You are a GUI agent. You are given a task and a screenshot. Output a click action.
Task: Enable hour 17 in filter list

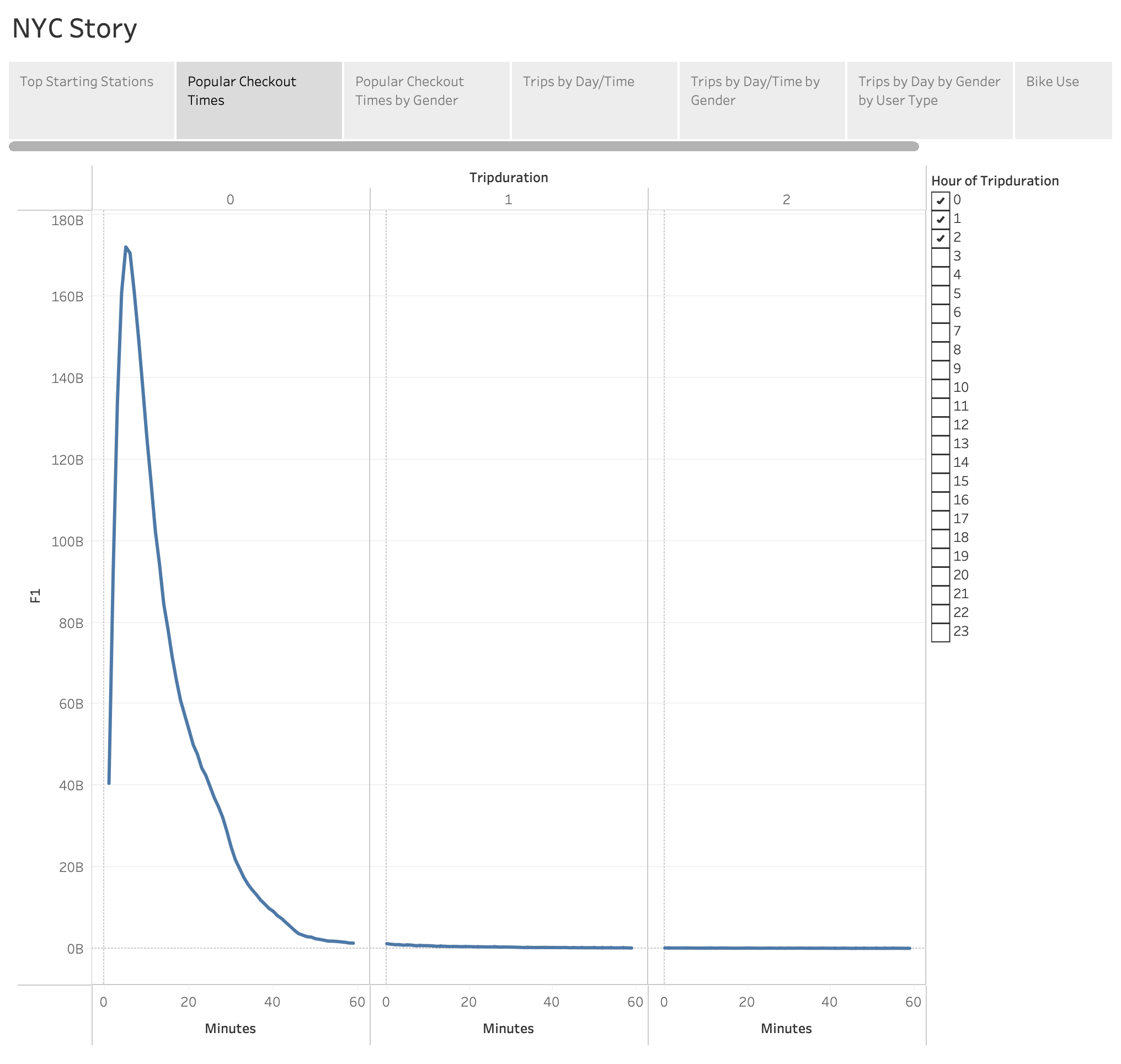(939, 519)
